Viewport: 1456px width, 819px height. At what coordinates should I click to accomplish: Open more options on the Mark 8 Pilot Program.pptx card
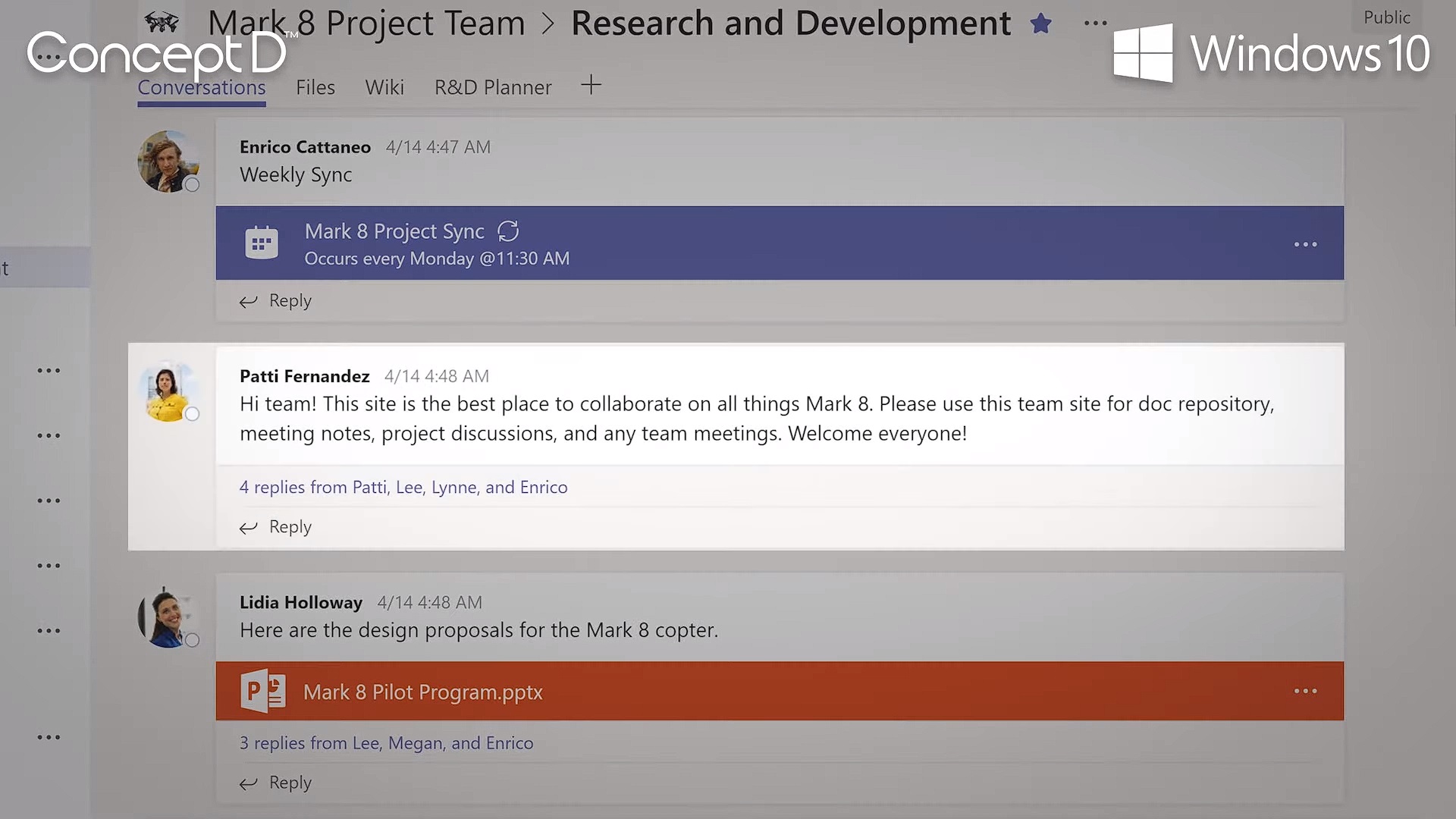[x=1305, y=691]
